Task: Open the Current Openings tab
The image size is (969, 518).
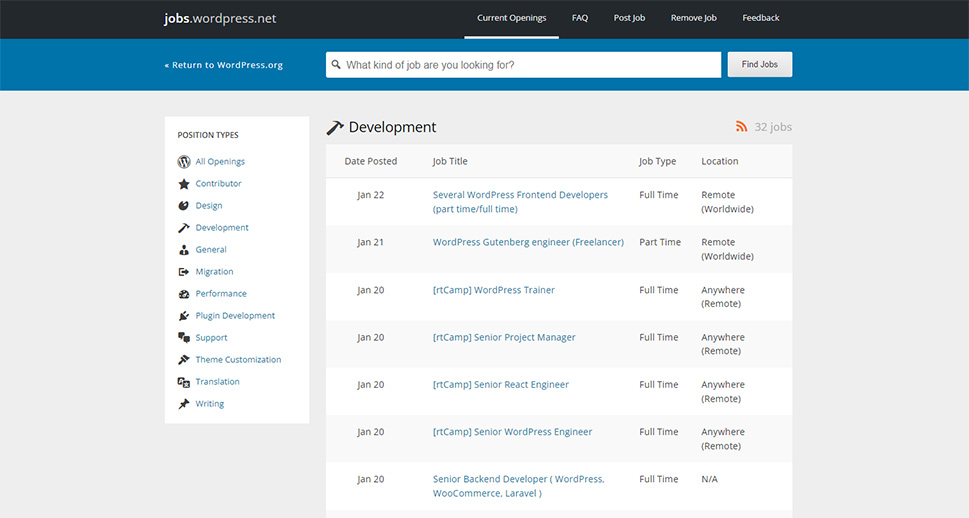Action: (x=512, y=18)
